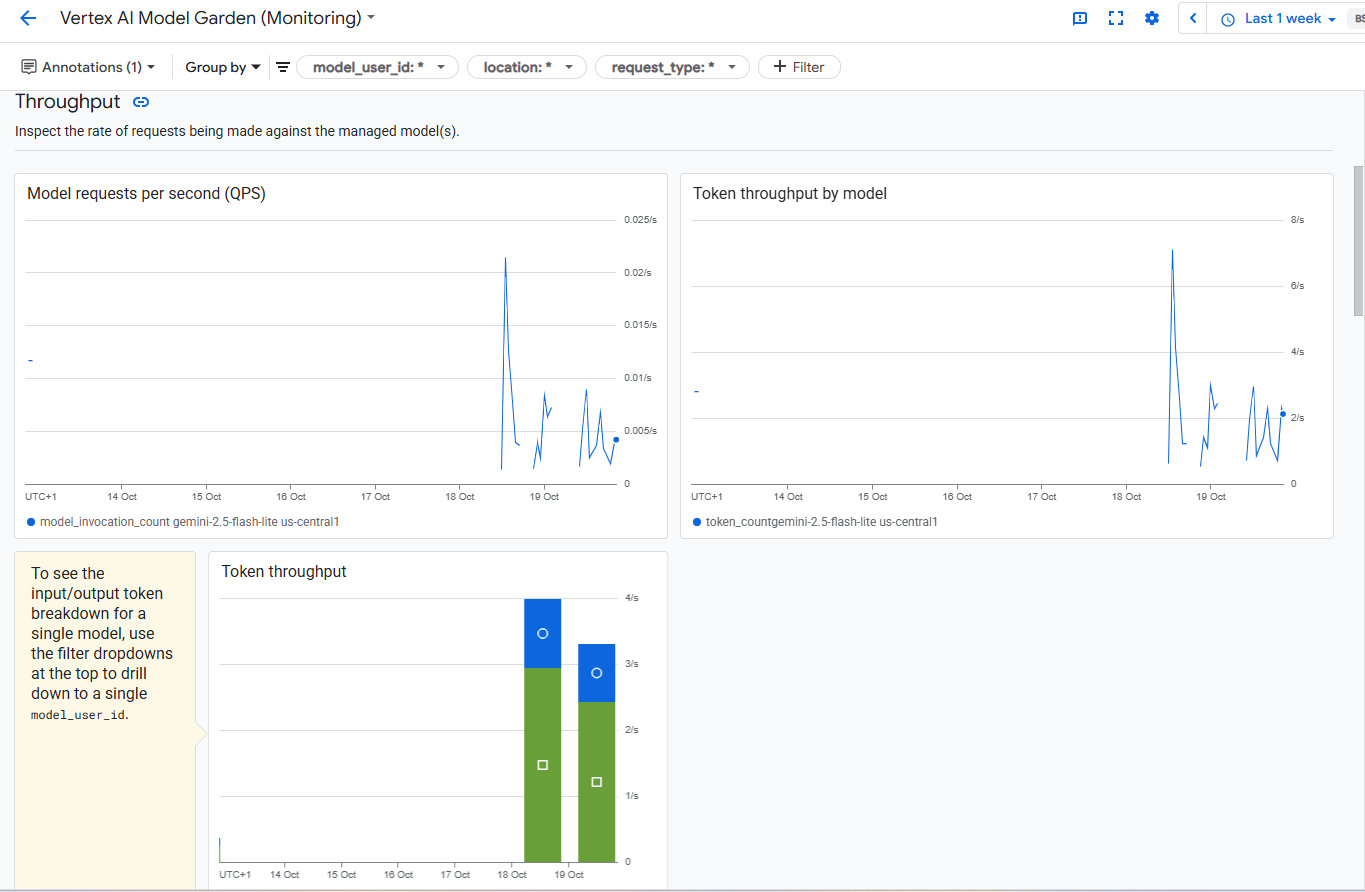This screenshot has width=1365, height=892.
Task: Open the request_type filter dropdown
Action: [672, 67]
